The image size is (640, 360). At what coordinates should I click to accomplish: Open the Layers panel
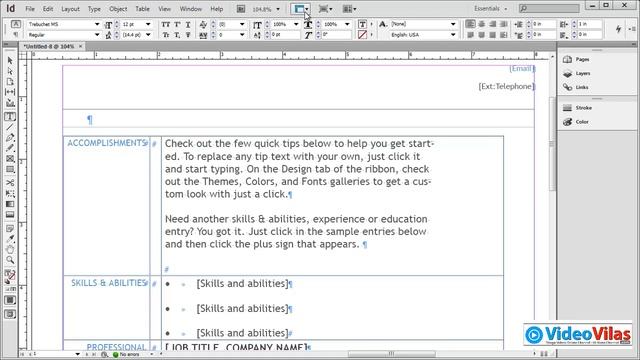(x=578, y=73)
